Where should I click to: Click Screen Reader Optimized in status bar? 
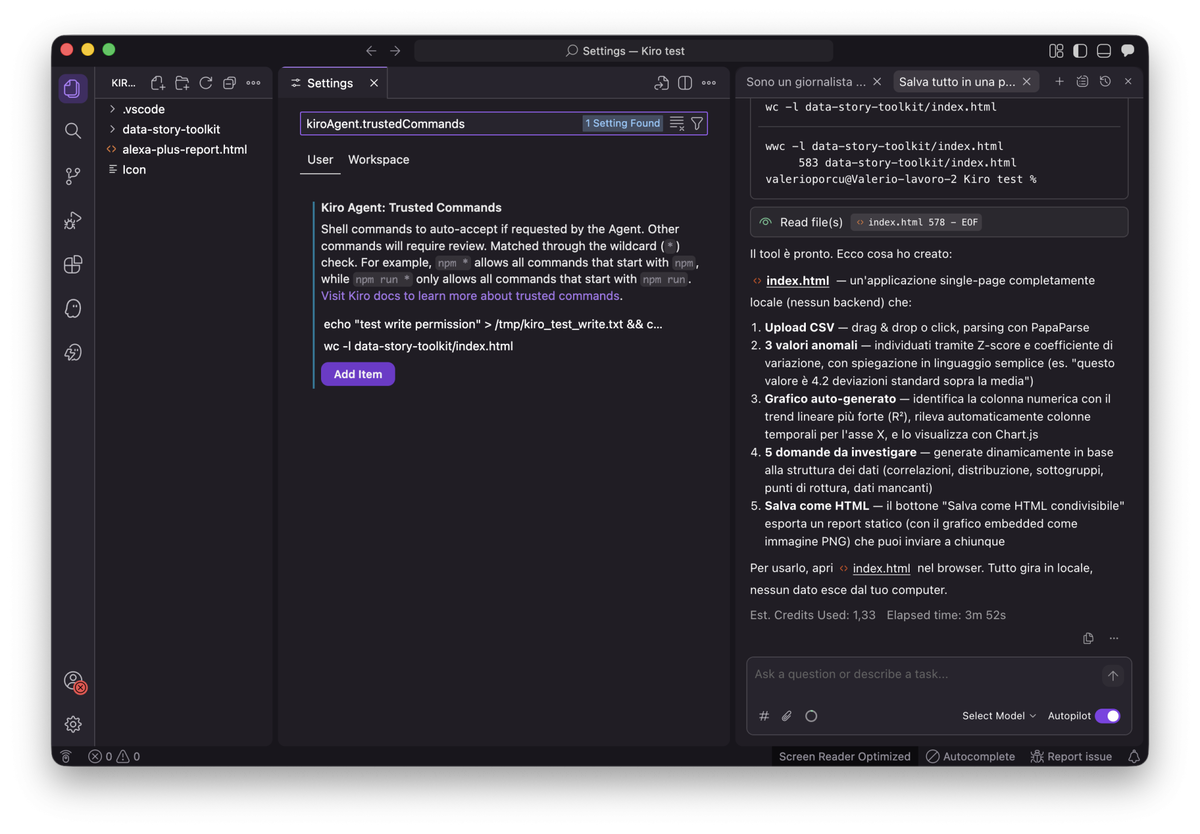pos(844,757)
